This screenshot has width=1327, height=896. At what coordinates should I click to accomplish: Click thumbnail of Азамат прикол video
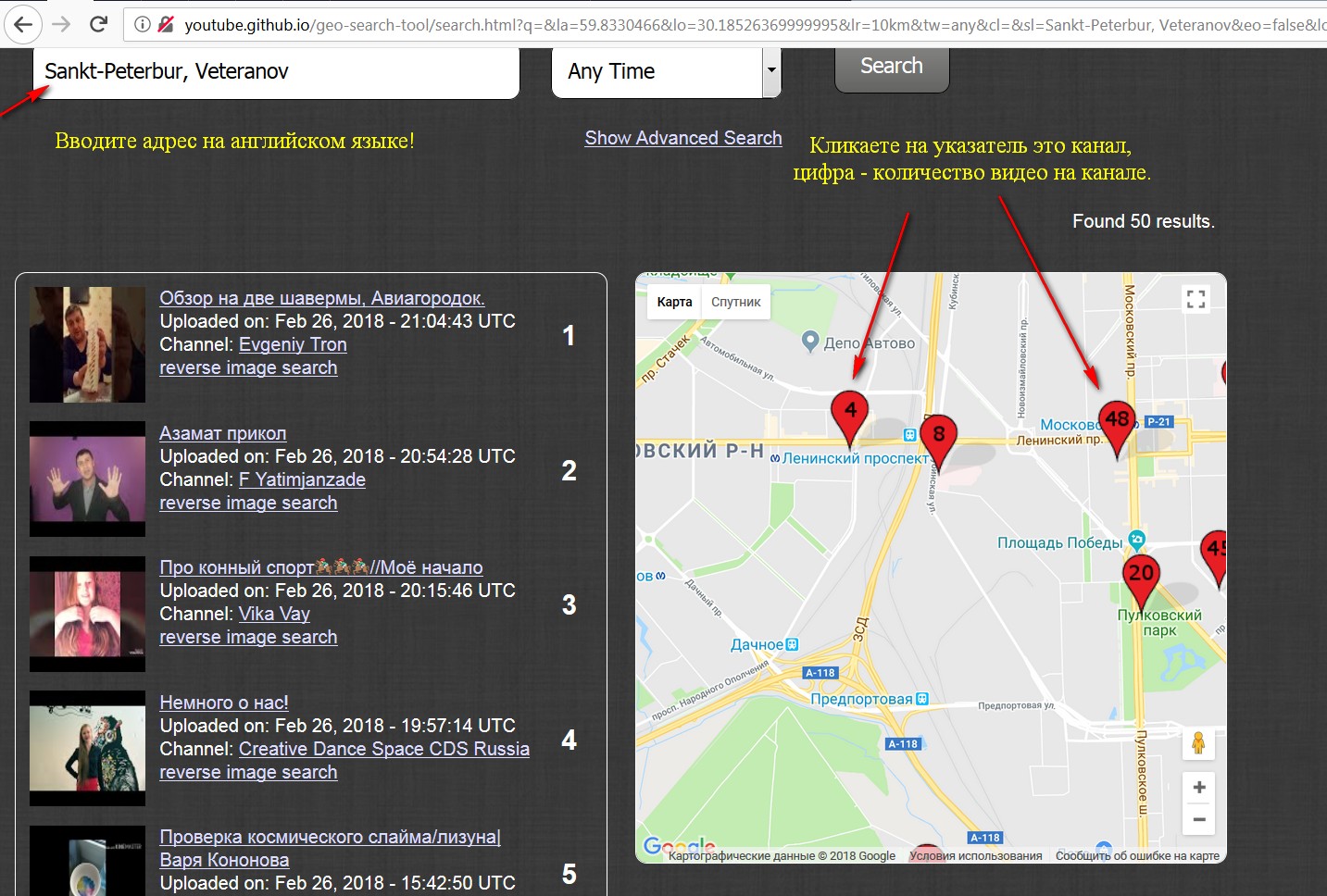pyautogui.click(x=87, y=479)
